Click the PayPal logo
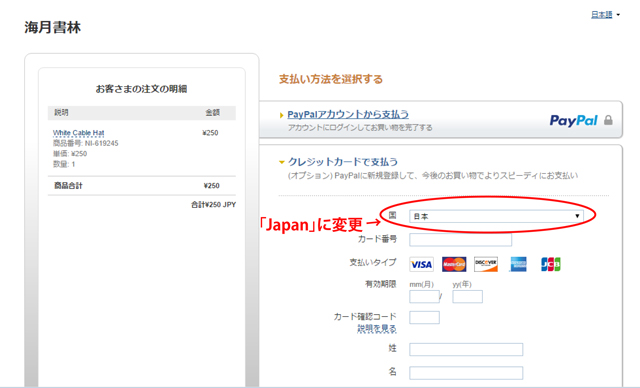 573,120
